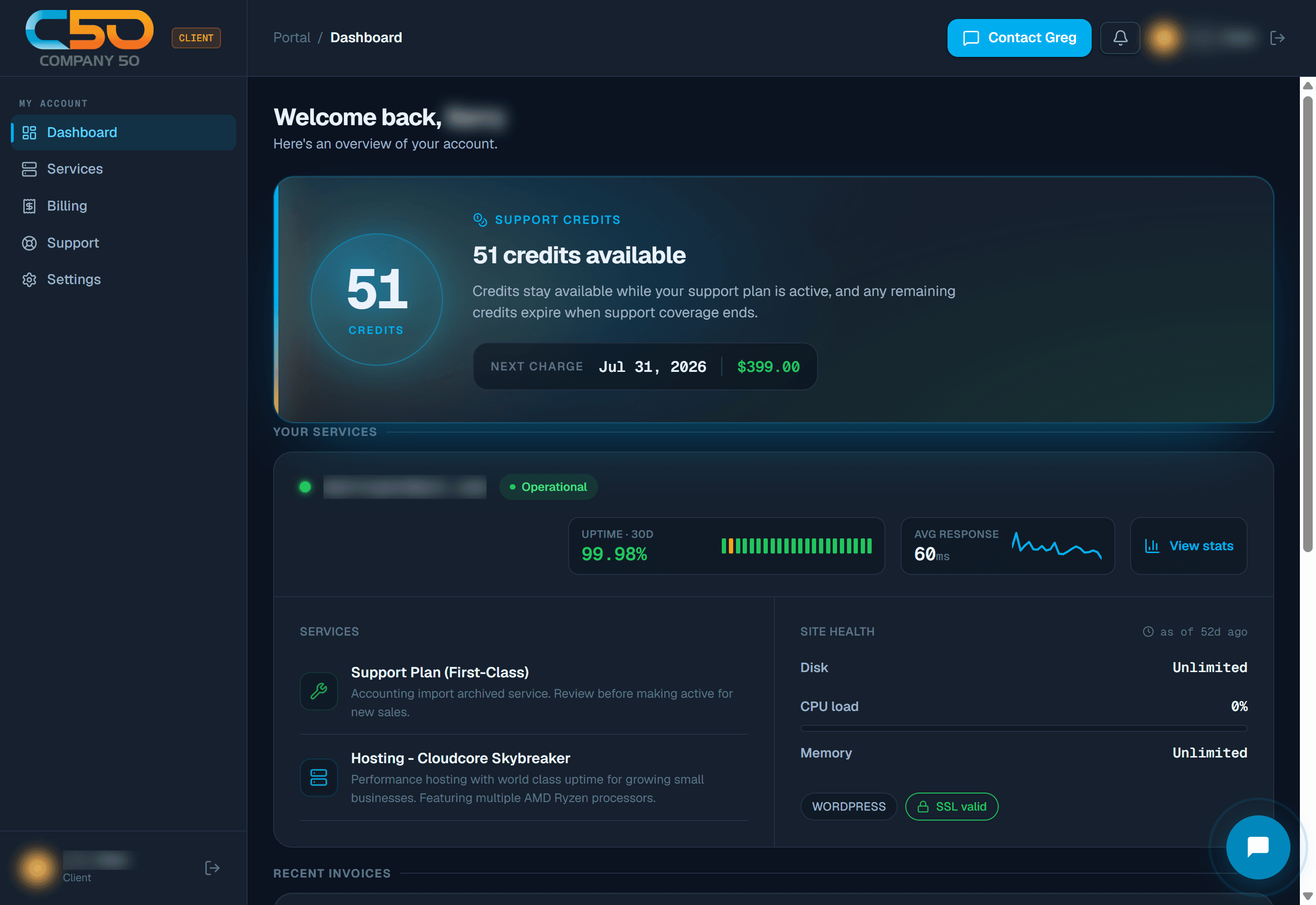1316x905 pixels.
Task: Click the Dashboard grid icon
Action: click(x=29, y=133)
